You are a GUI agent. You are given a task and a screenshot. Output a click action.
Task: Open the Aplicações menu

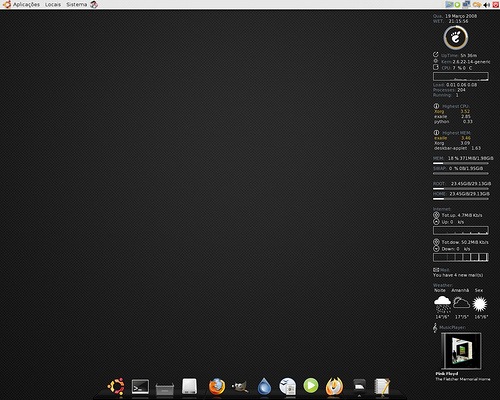pos(26,4)
